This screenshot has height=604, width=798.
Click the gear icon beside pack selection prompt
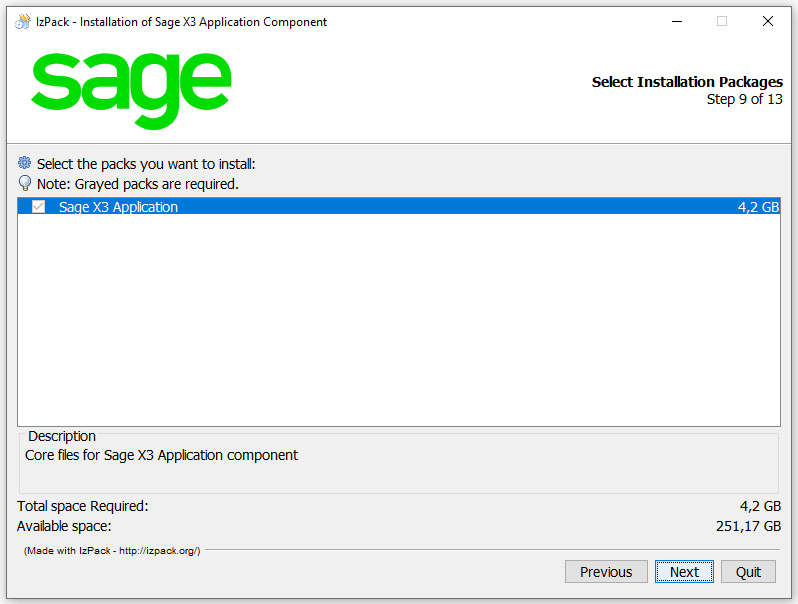tap(25, 163)
